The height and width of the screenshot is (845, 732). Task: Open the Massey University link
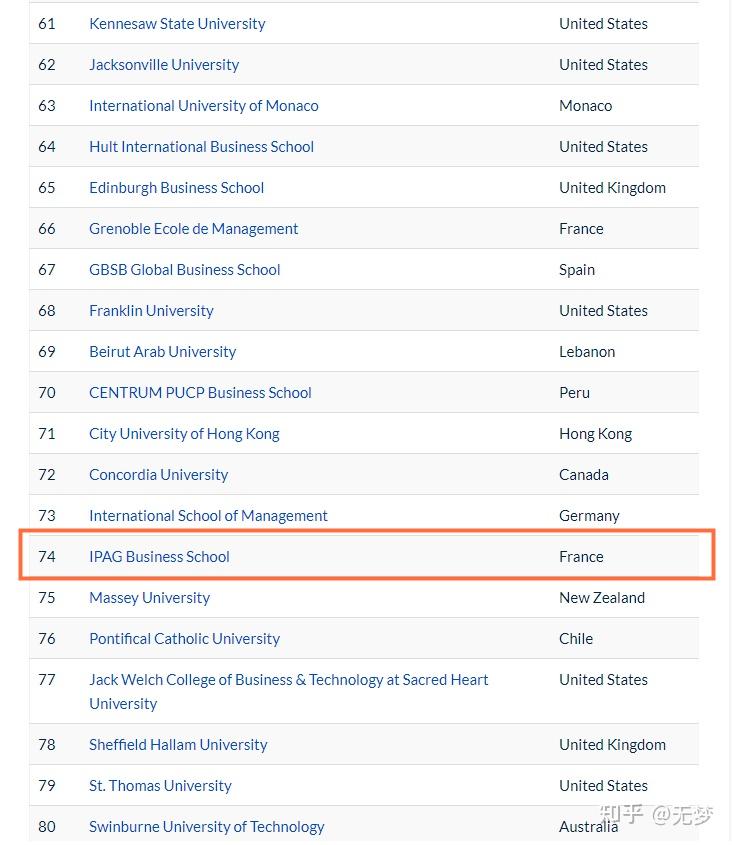pyautogui.click(x=149, y=597)
